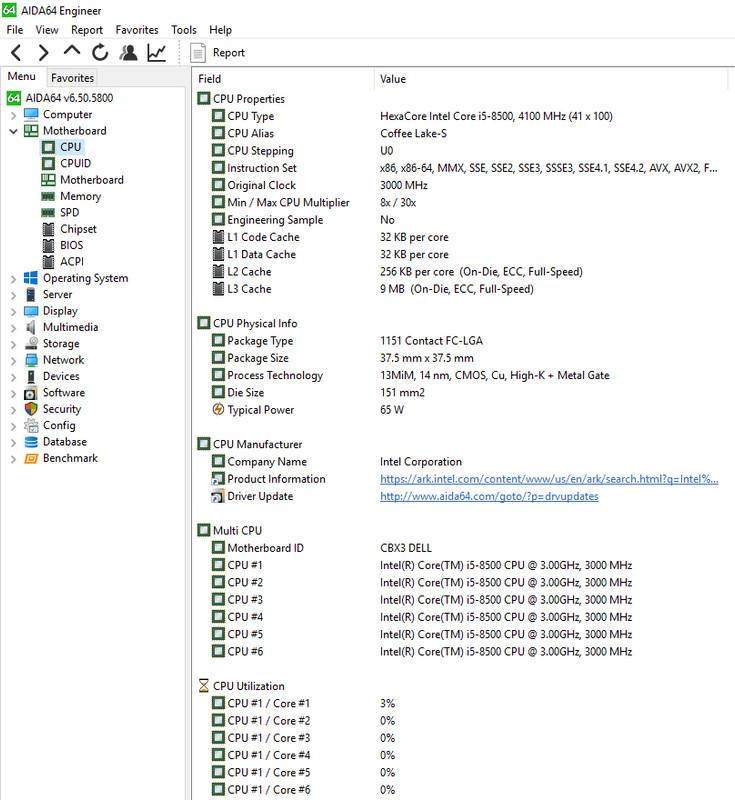
Task: Click the Report toolbar button
Action: pos(218,53)
